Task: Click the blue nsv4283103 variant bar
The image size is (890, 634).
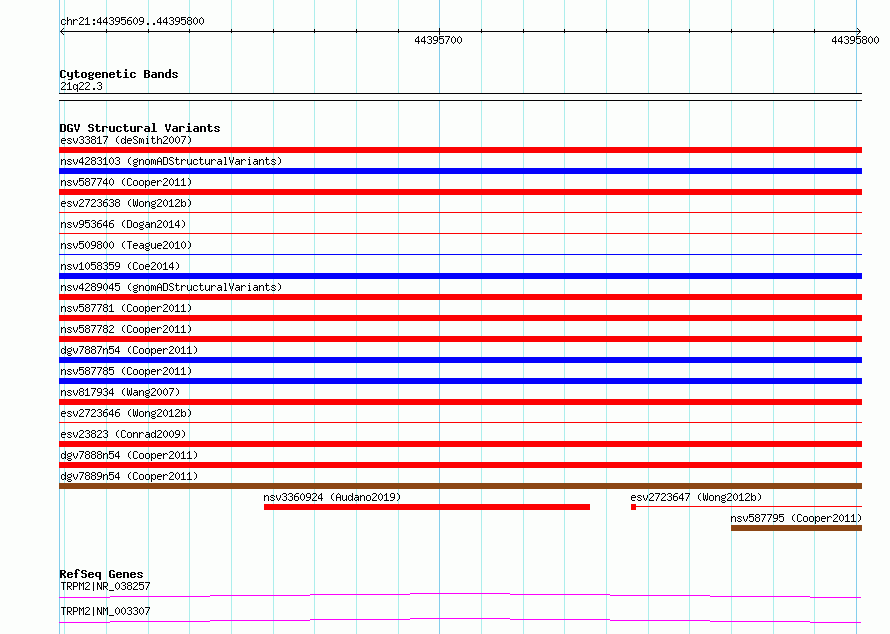Action: (x=460, y=171)
